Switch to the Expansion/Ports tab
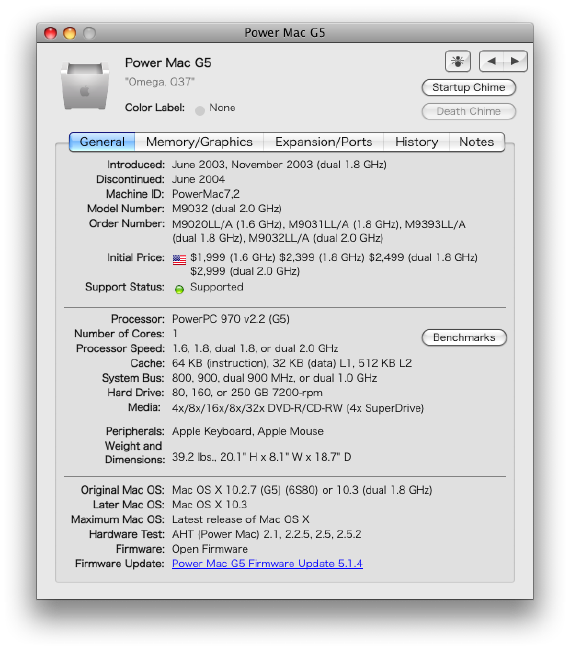This screenshot has height=650, width=570. click(x=323, y=142)
